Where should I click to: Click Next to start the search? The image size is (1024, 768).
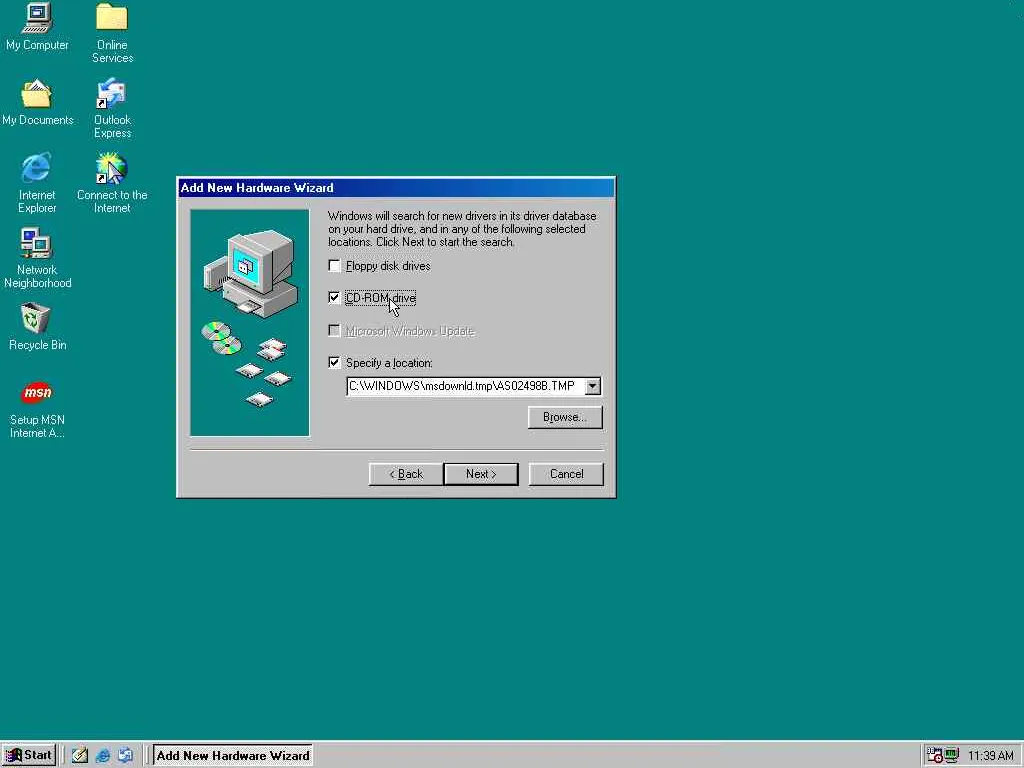[481, 474]
